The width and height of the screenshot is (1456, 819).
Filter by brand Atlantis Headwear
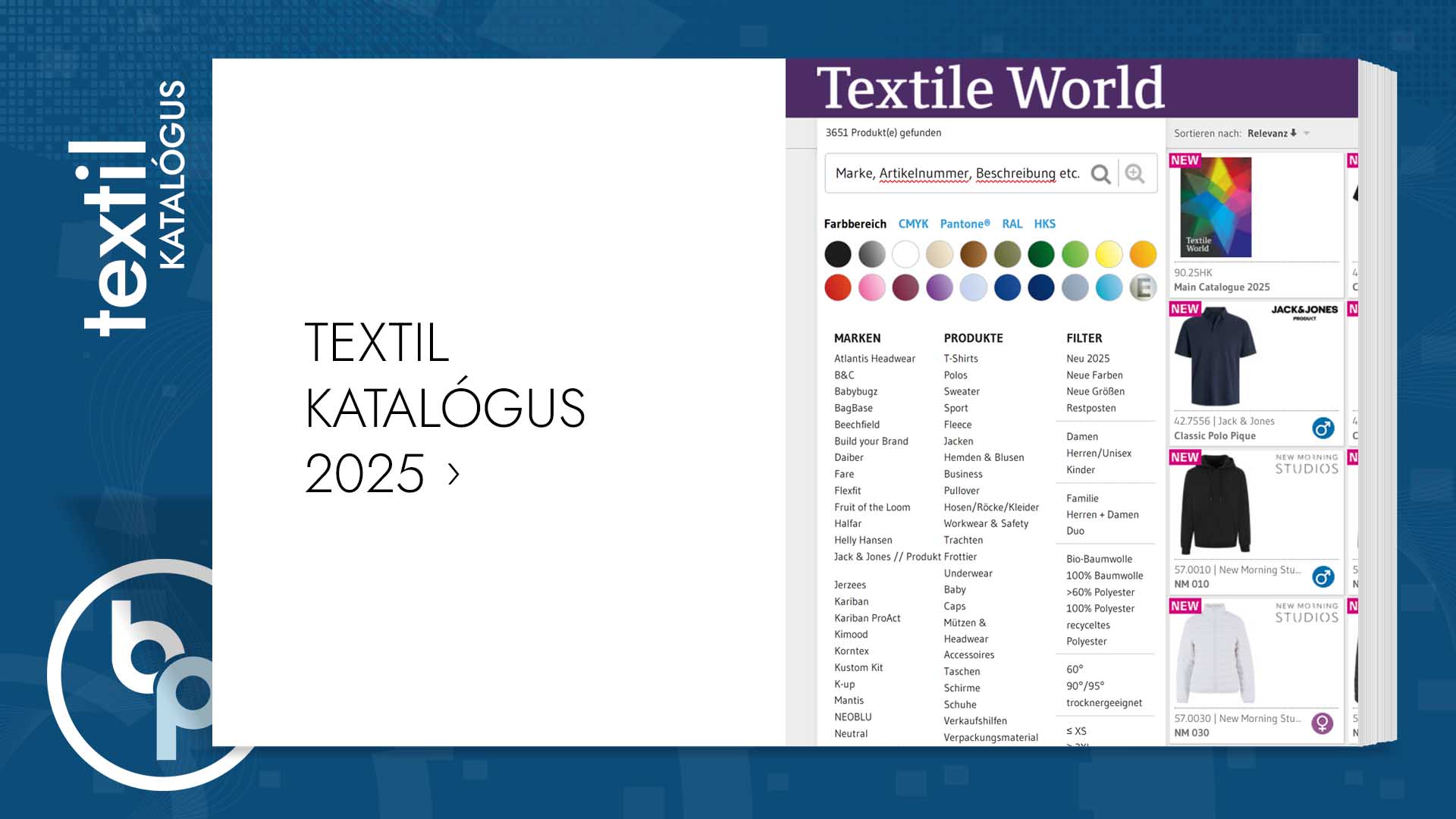click(874, 359)
